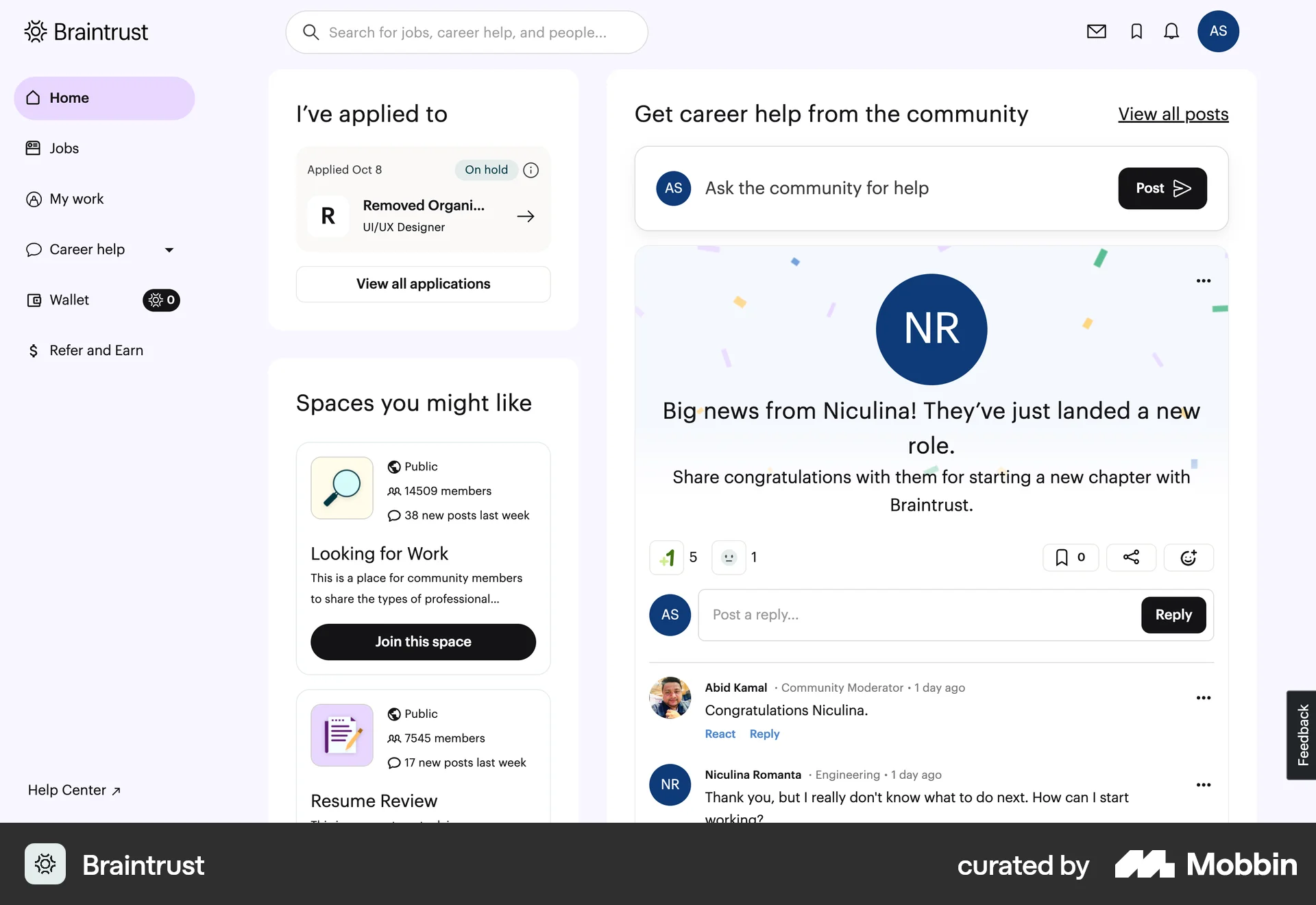The height and width of the screenshot is (905, 1316).
Task: Select Jobs in the sidebar
Action: (x=64, y=148)
